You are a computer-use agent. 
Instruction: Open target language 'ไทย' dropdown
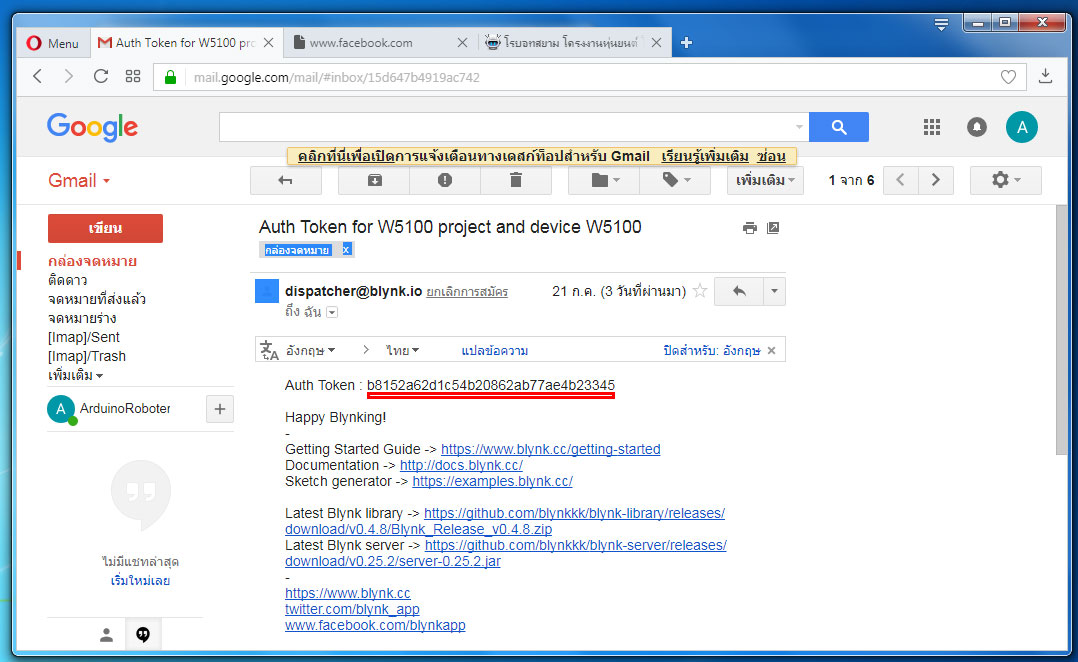pyautogui.click(x=402, y=351)
